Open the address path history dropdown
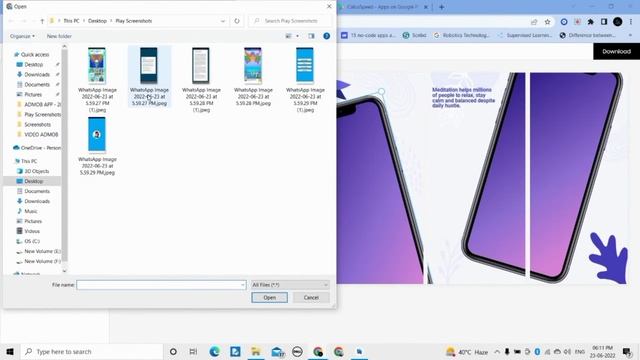The height and width of the screenshot is (360, 640). [223, 21]
